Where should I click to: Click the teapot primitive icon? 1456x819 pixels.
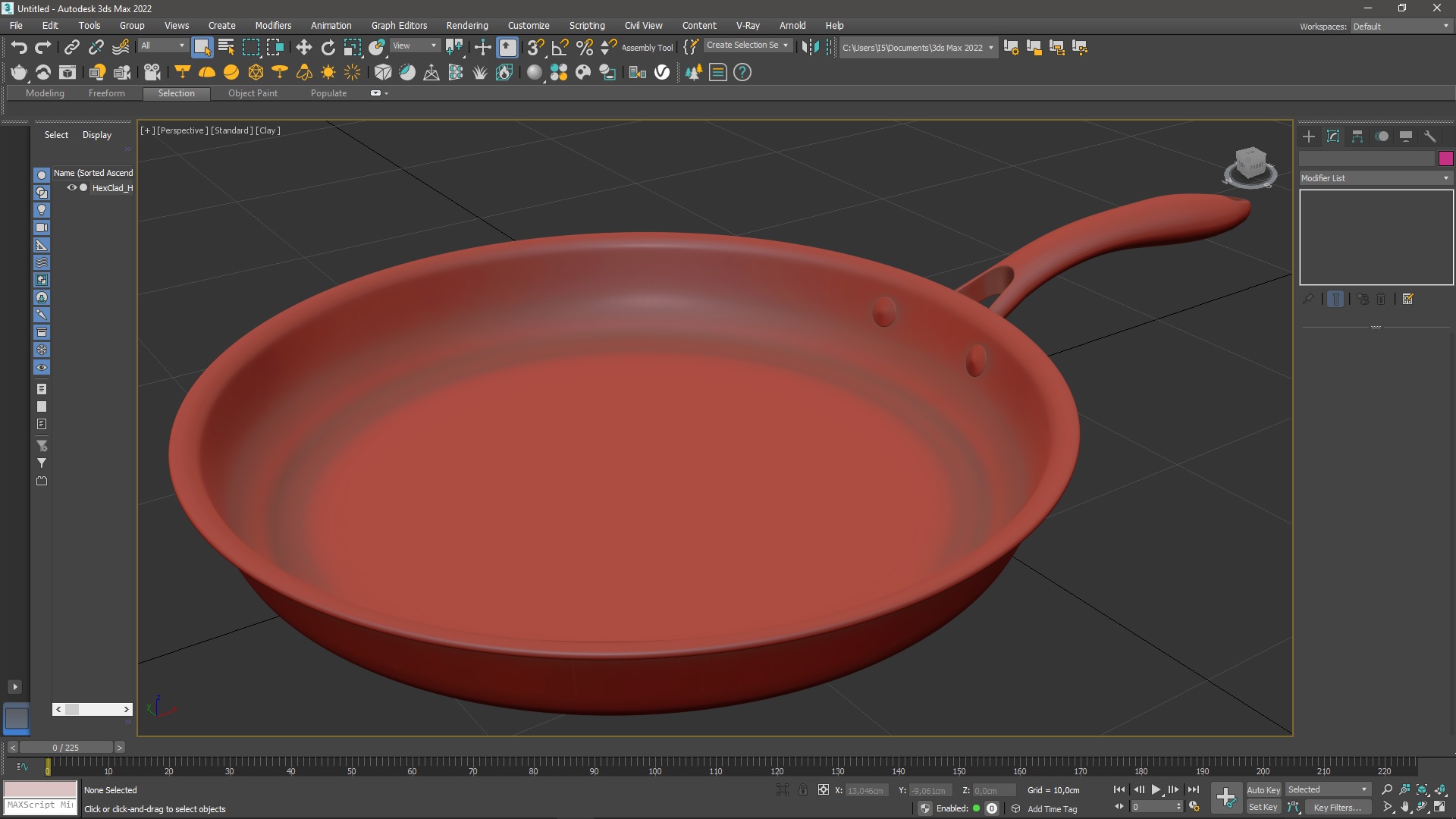(19, 73)
